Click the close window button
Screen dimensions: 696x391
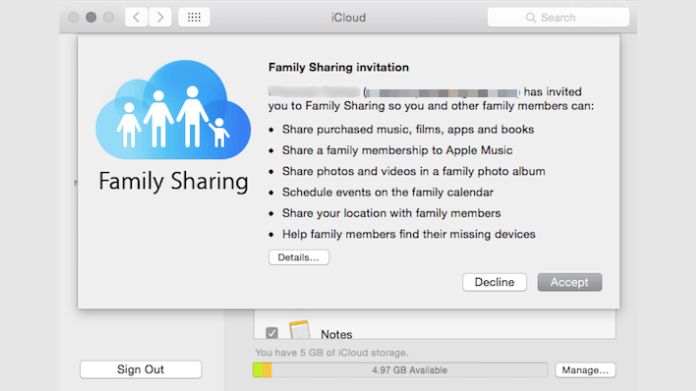click(74, 17)
